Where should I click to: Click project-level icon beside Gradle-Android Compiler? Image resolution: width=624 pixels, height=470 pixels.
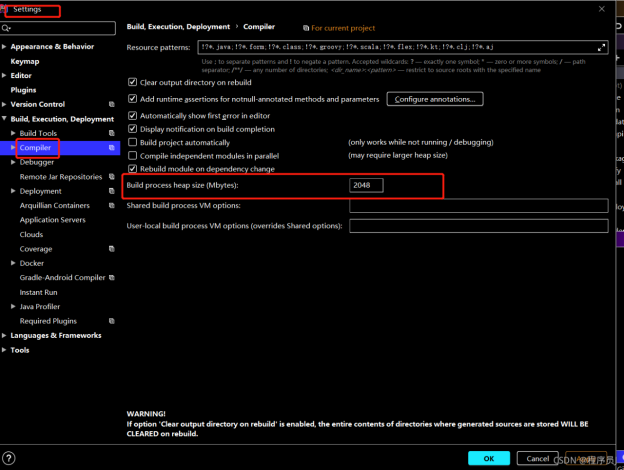[x=109, y=277]
